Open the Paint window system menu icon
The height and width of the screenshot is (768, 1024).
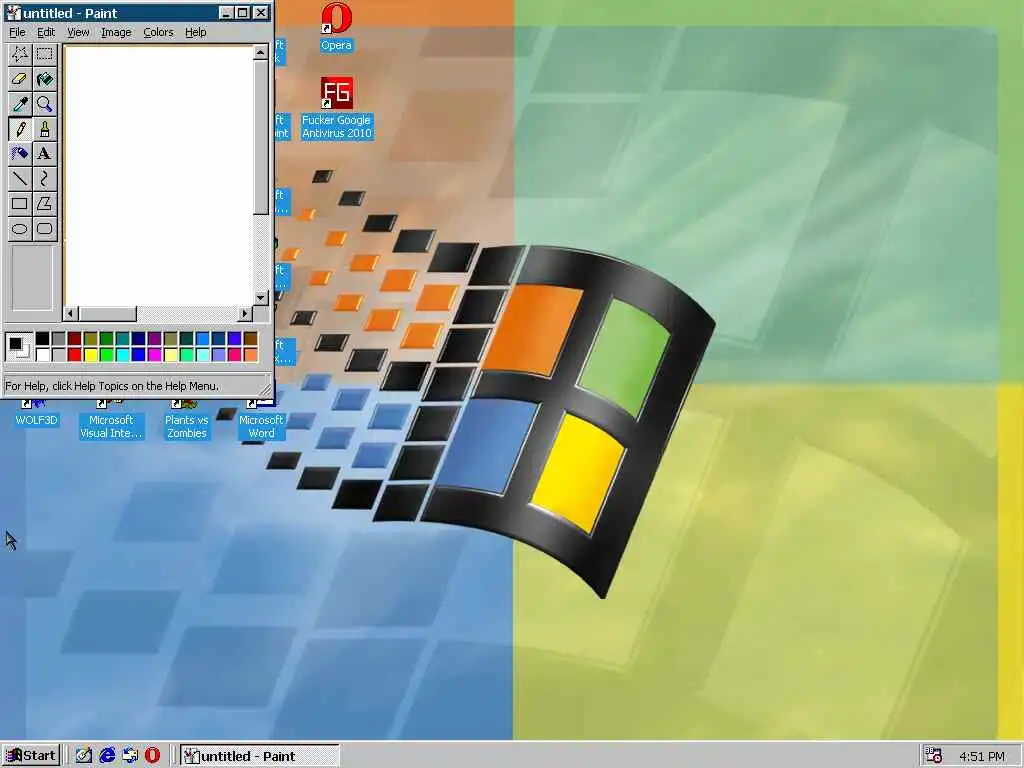(12, 12)
